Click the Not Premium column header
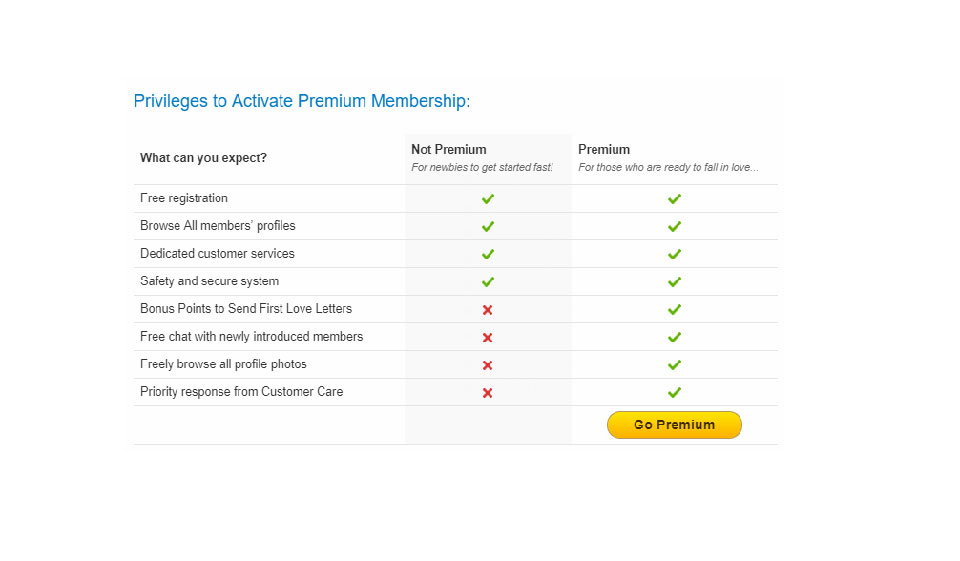The height and width of the screenshot is (561, 960). (449, 150)
